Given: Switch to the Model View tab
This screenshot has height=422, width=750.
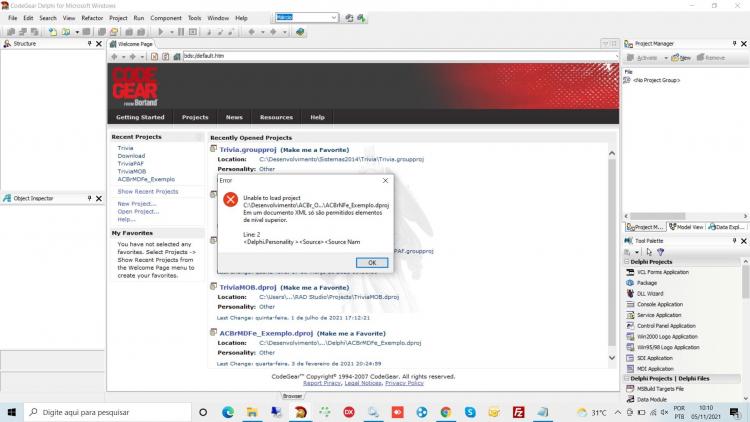Looking at the screenshot, I should pyautogui.click(x=686, y=227).
